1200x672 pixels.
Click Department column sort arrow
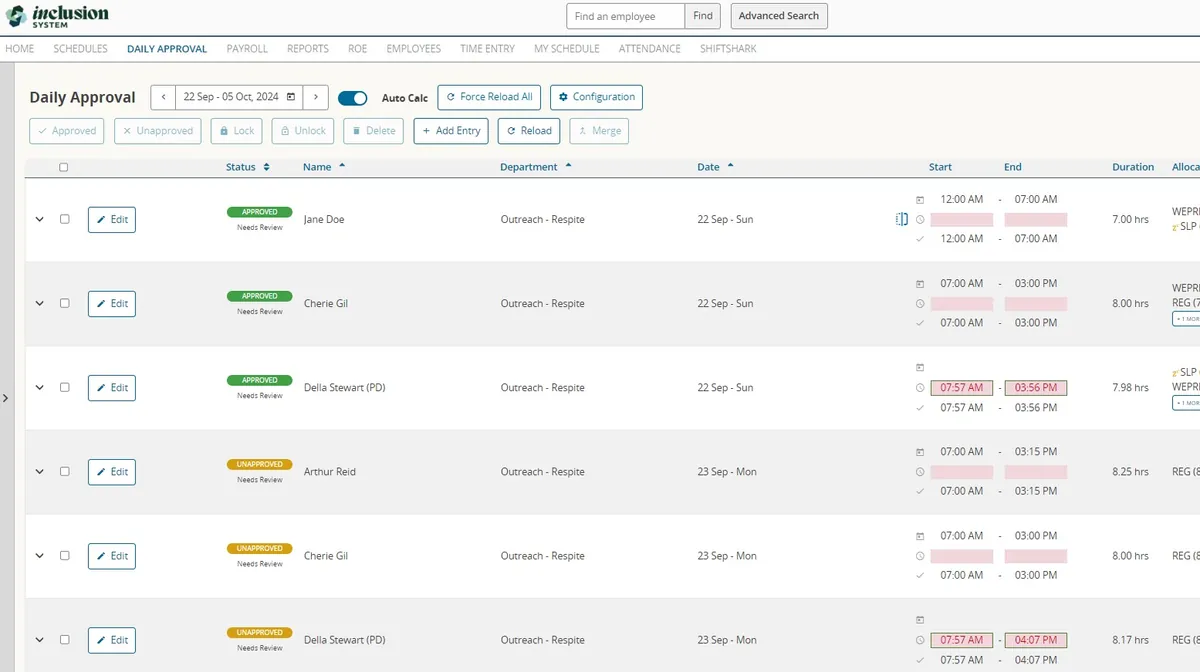568,166
